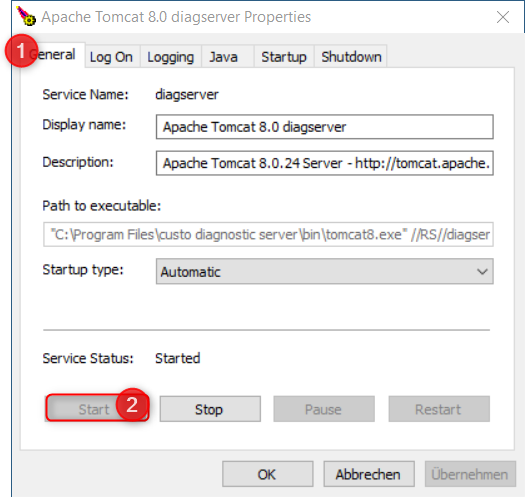The image size is (525, 497).
Task: Open the Java tab
Action: click(x=224, y=57)
